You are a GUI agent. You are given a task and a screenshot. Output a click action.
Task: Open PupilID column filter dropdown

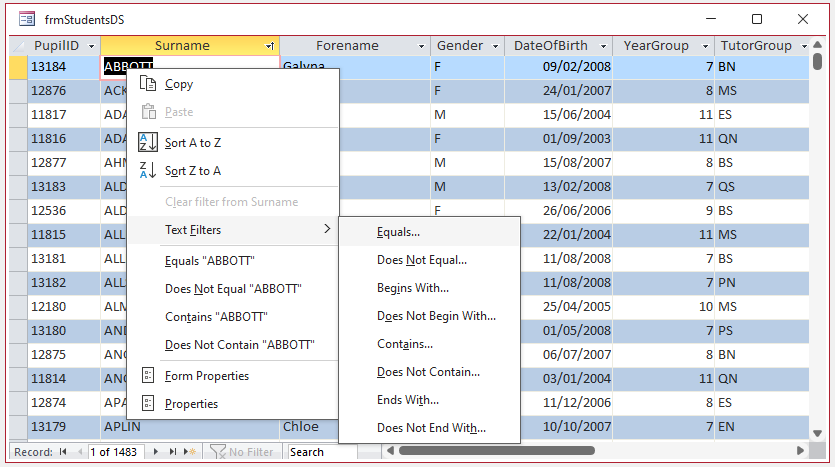(x=91, y=46)
